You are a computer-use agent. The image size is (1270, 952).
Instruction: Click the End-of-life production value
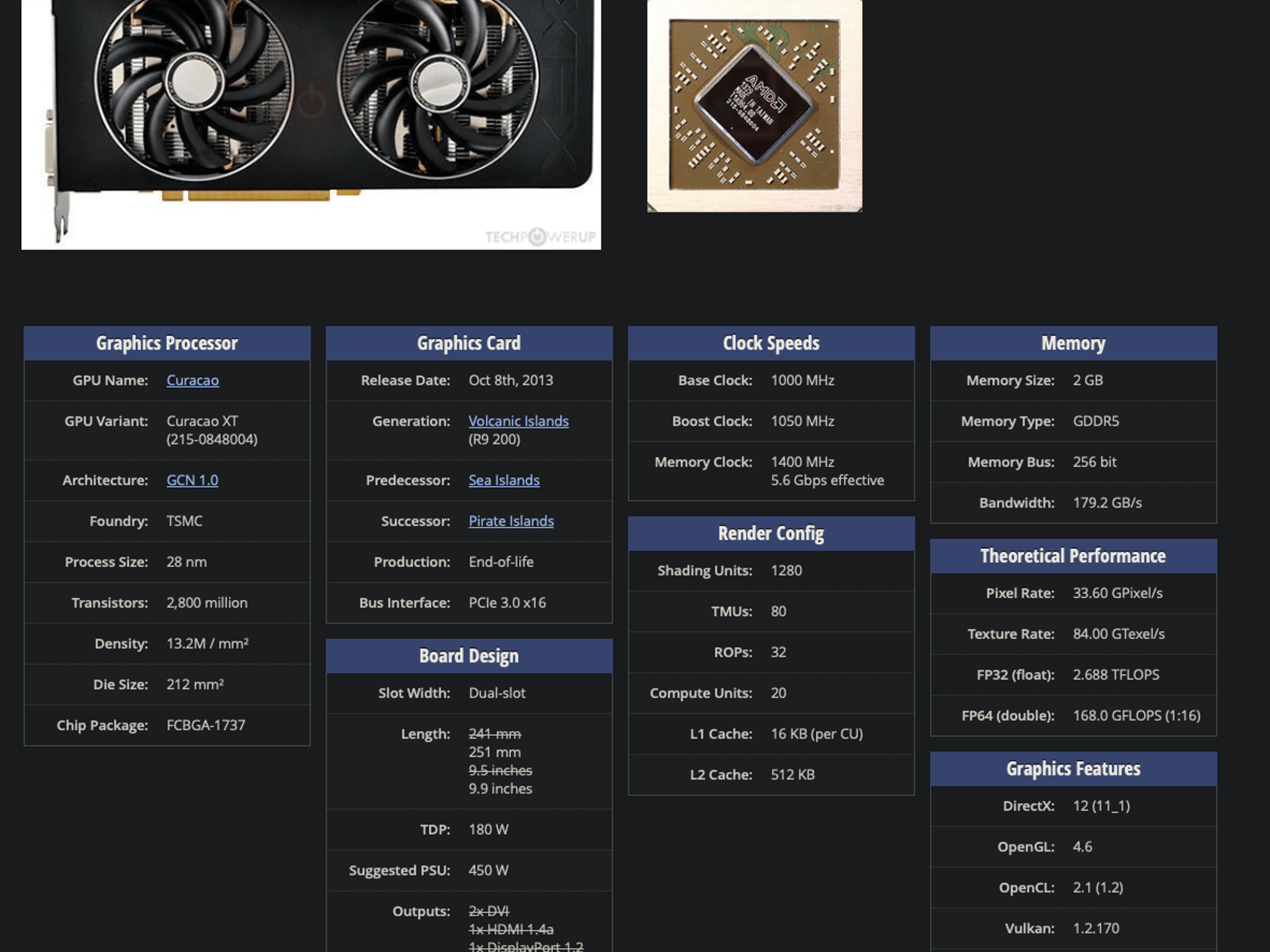501,562
